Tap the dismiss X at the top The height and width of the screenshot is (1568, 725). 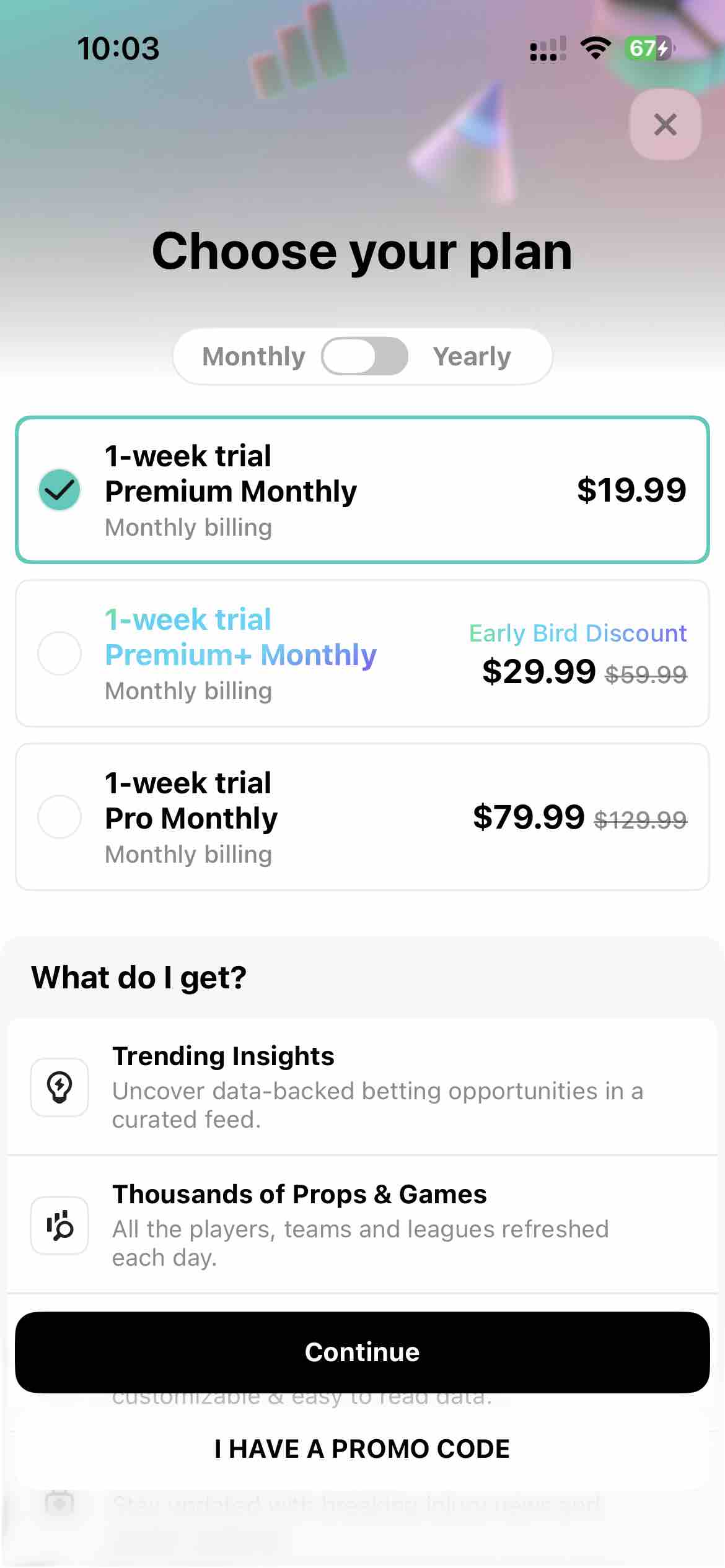[x=665, y=124]
